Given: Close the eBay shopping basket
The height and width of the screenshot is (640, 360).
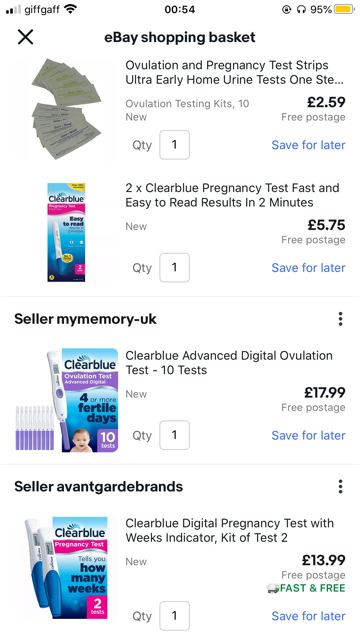Looking at the screenshot, I should coord(25,37).
